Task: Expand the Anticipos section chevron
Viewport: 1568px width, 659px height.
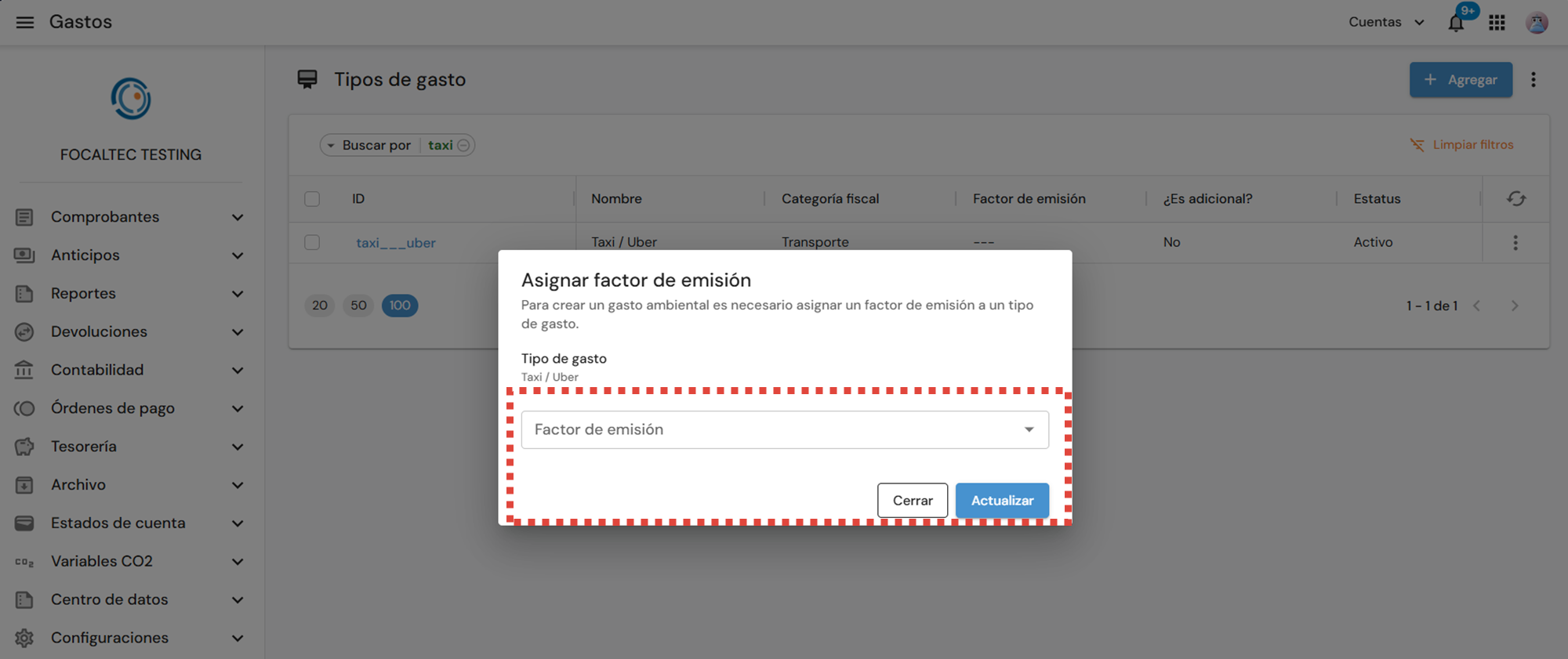Action: click(238, 256)
